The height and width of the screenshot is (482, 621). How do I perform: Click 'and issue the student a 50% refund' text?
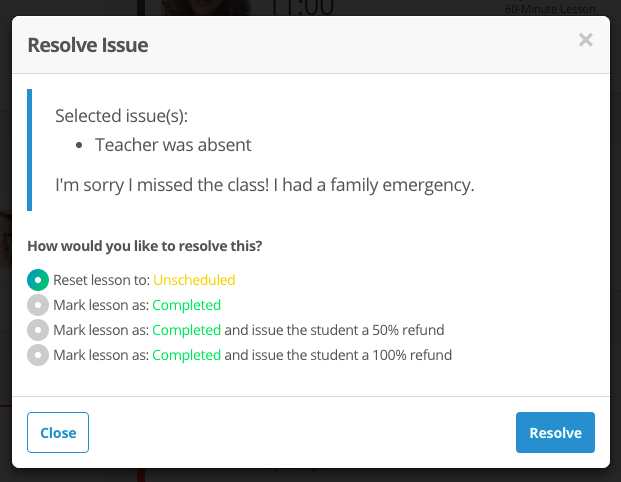point(334,330)
